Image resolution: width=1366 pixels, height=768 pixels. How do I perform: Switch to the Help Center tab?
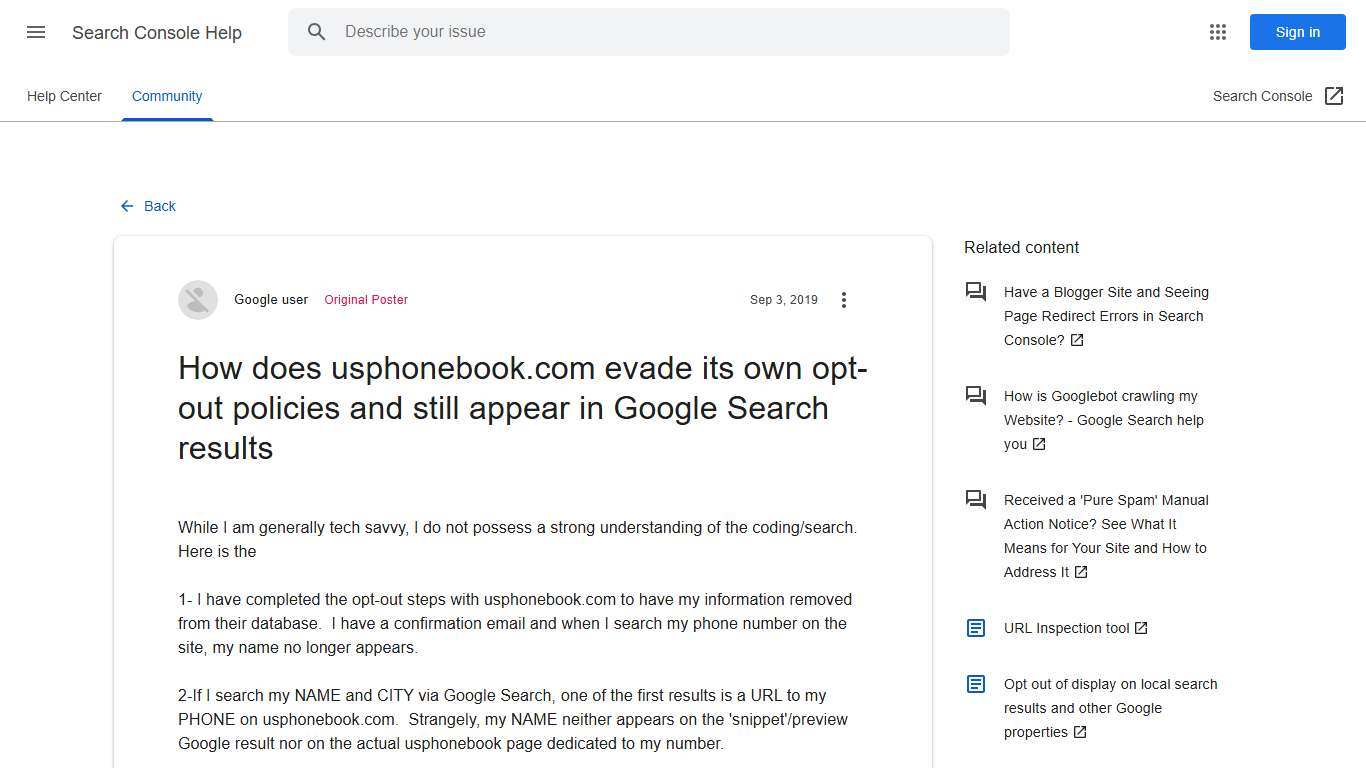coord(64,96)
